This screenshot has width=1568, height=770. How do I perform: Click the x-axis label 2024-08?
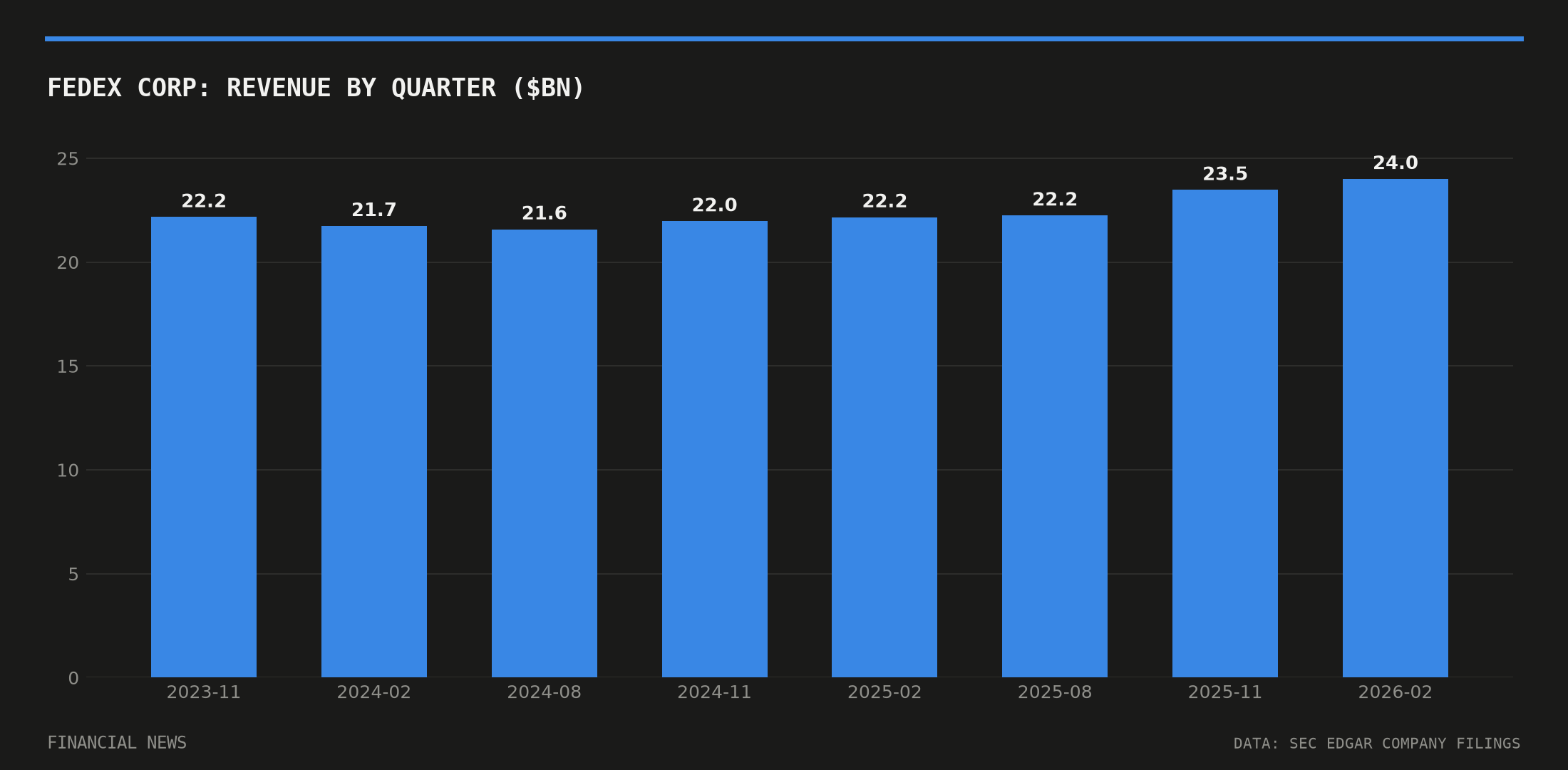pos(545,692)
